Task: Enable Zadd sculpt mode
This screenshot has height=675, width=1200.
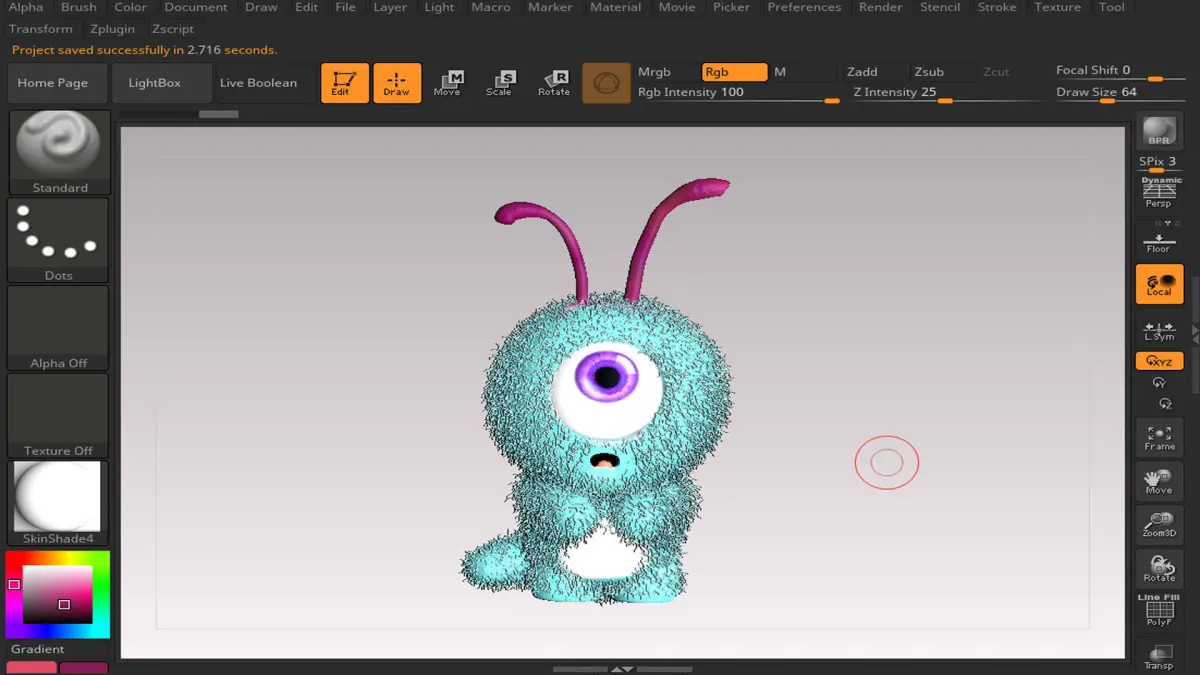Action: [875, 72]
